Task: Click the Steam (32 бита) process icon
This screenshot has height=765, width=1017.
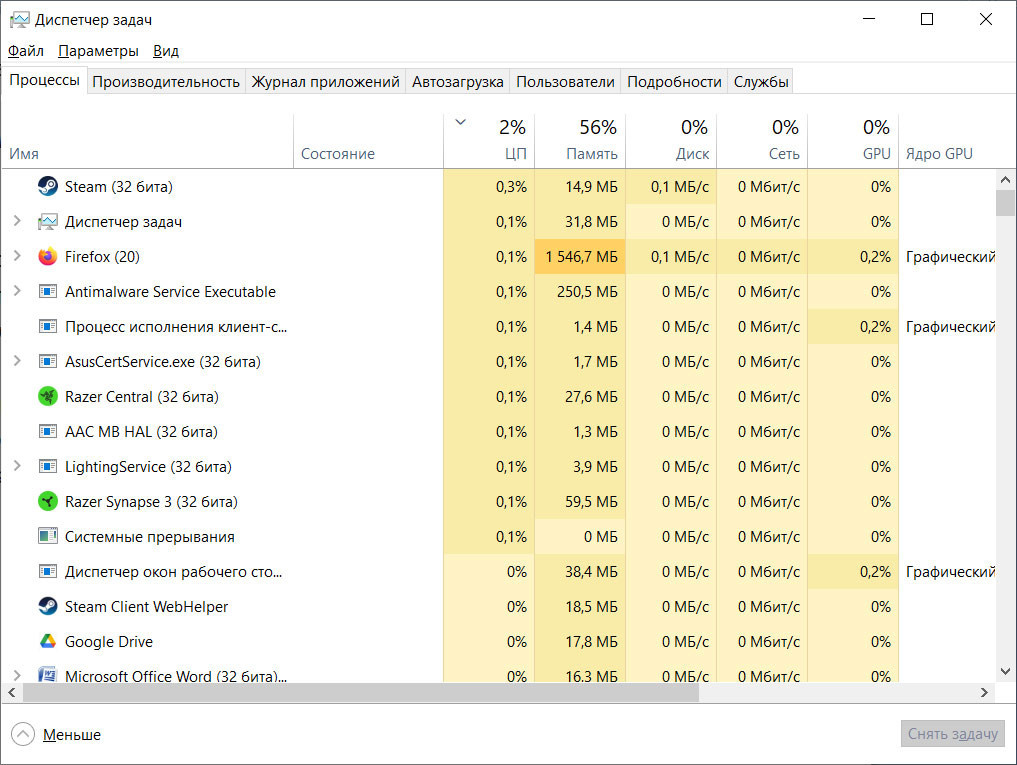Action: (47, 187)
